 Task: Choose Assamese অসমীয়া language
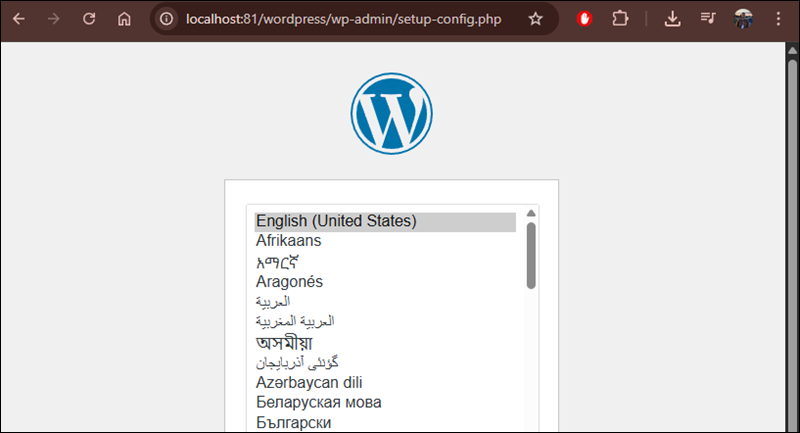click(x=385, y=342)
